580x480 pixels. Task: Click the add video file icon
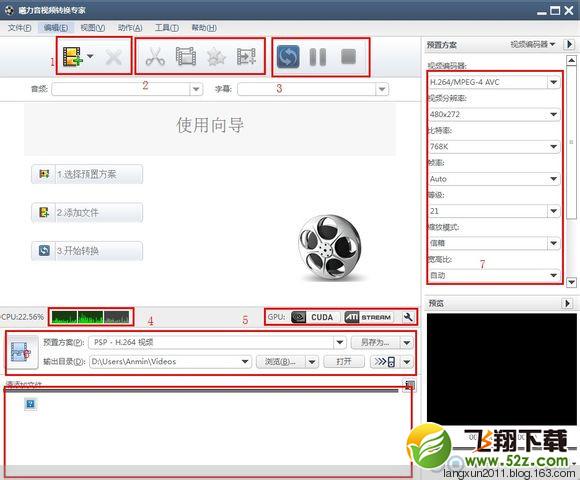[72, 57]
